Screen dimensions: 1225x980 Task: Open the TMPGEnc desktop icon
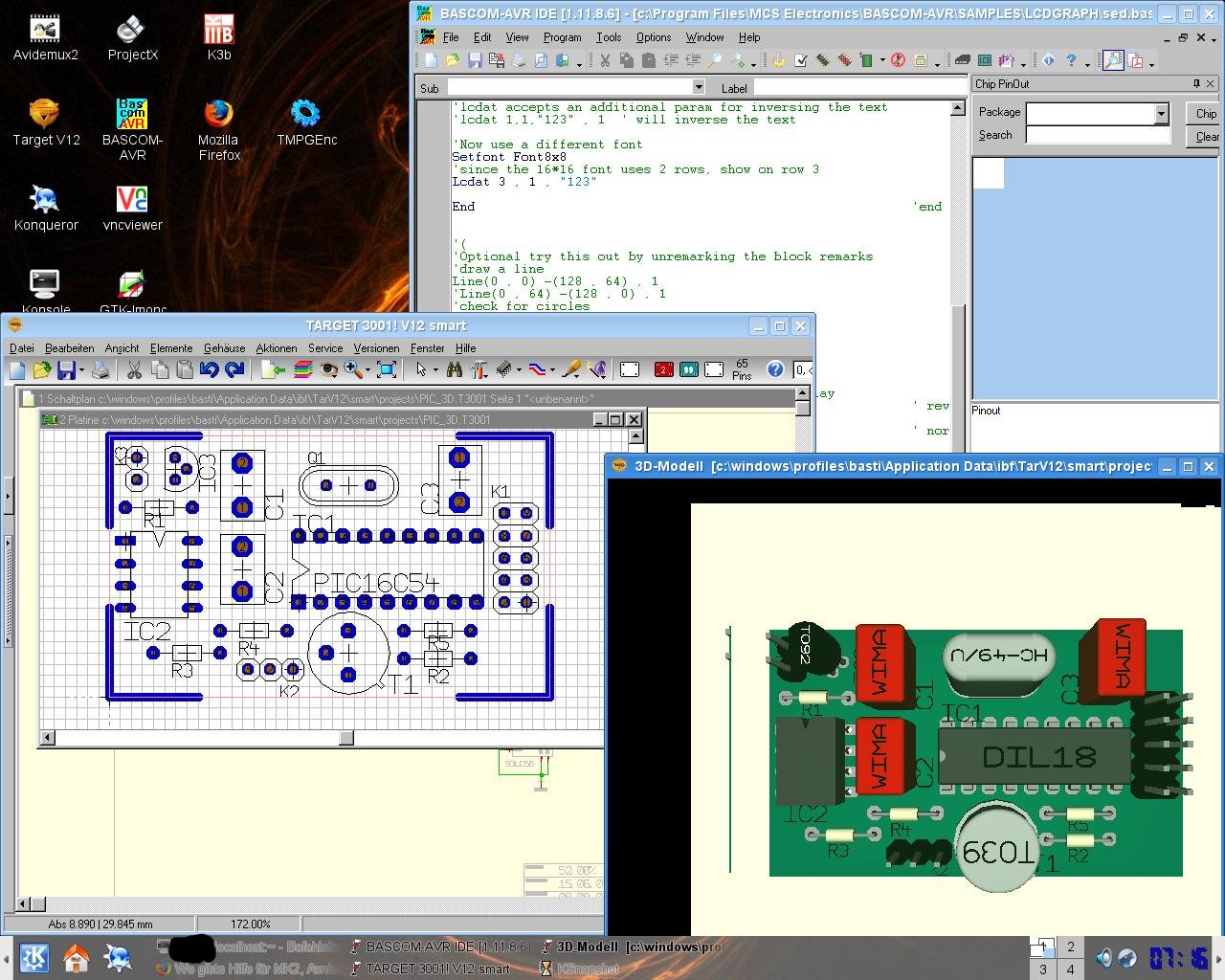(306, 122)
